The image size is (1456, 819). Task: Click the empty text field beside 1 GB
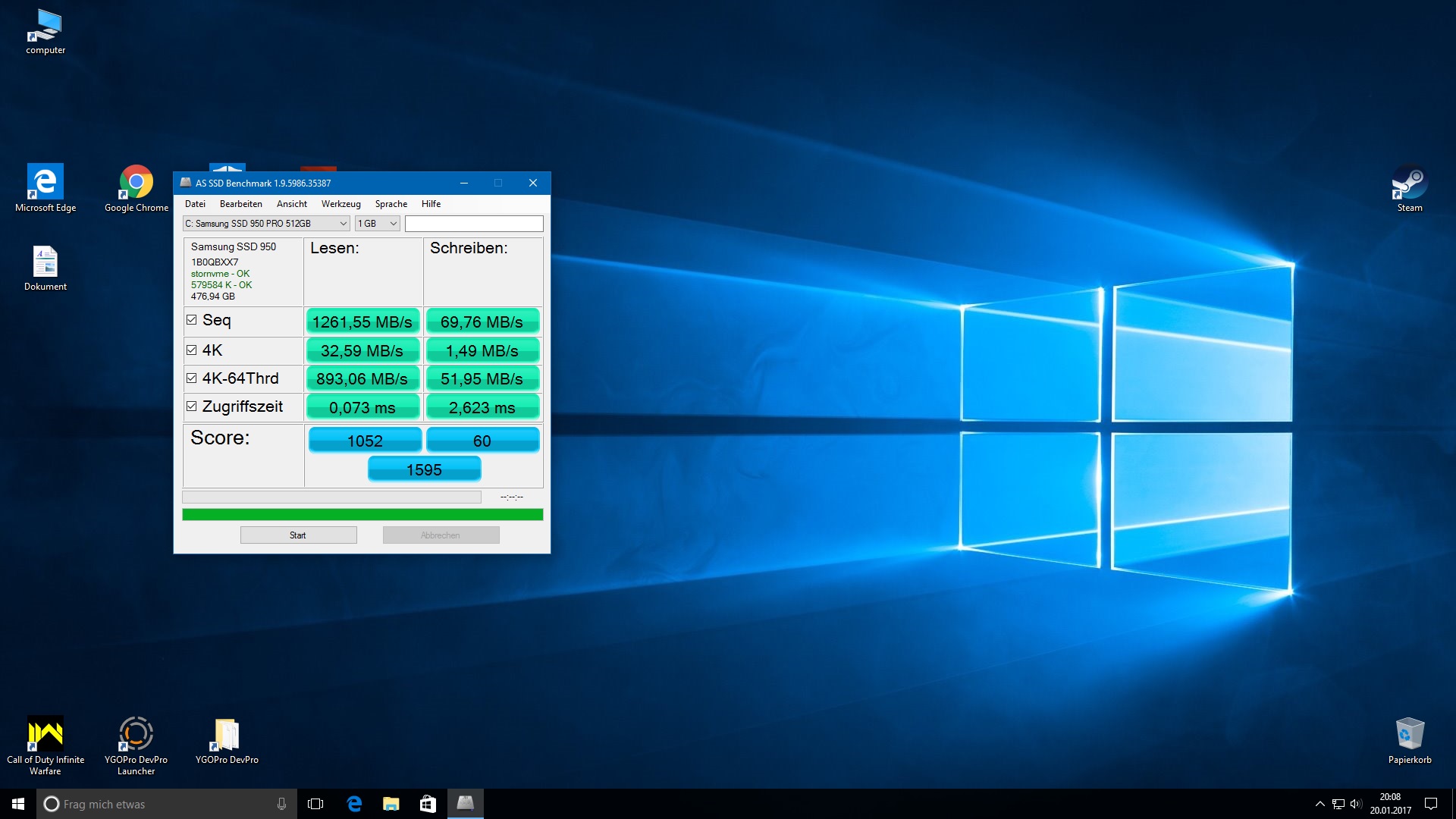click(x=474, y=224)
